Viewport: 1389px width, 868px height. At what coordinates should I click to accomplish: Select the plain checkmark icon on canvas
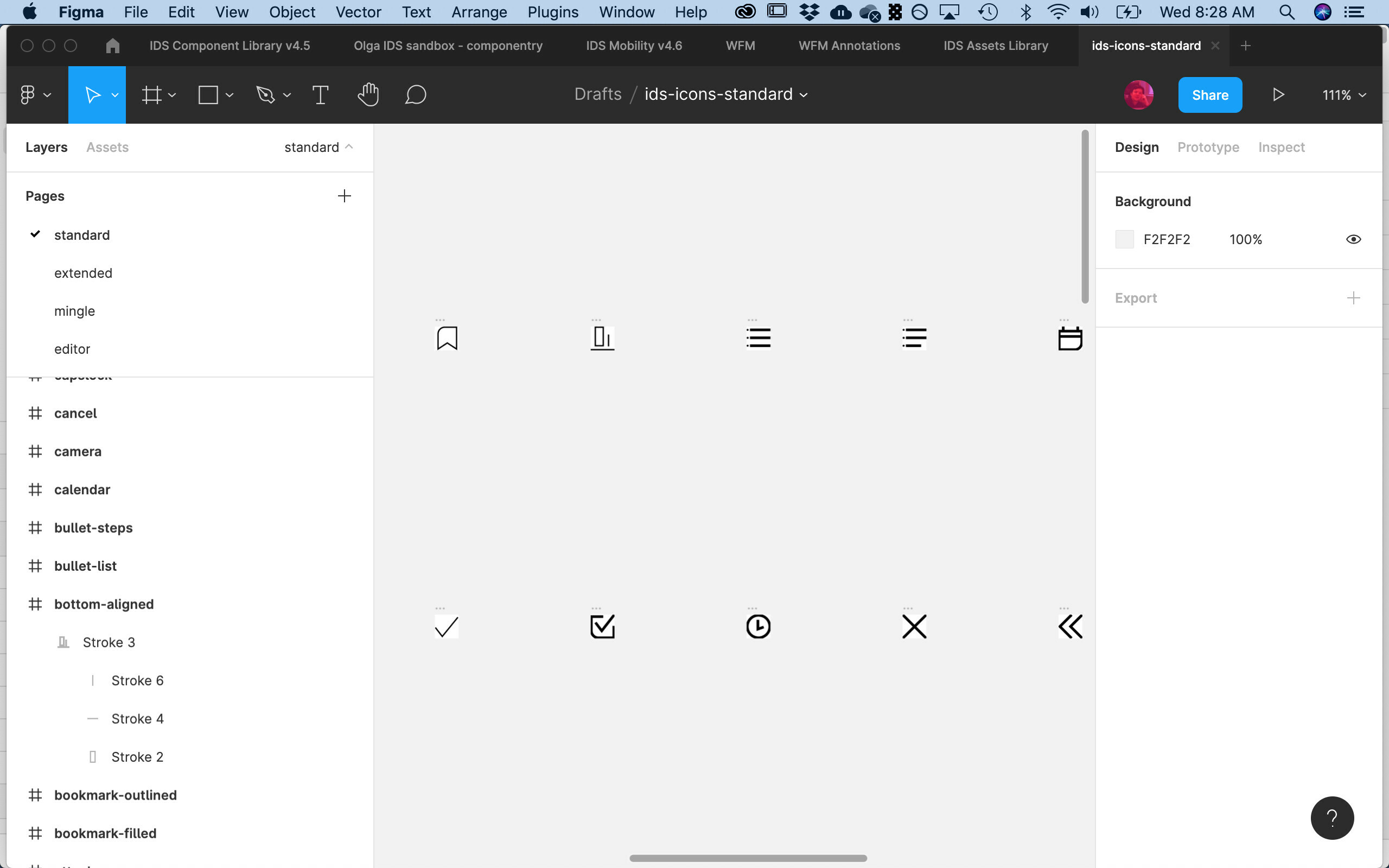coord(447,626)
